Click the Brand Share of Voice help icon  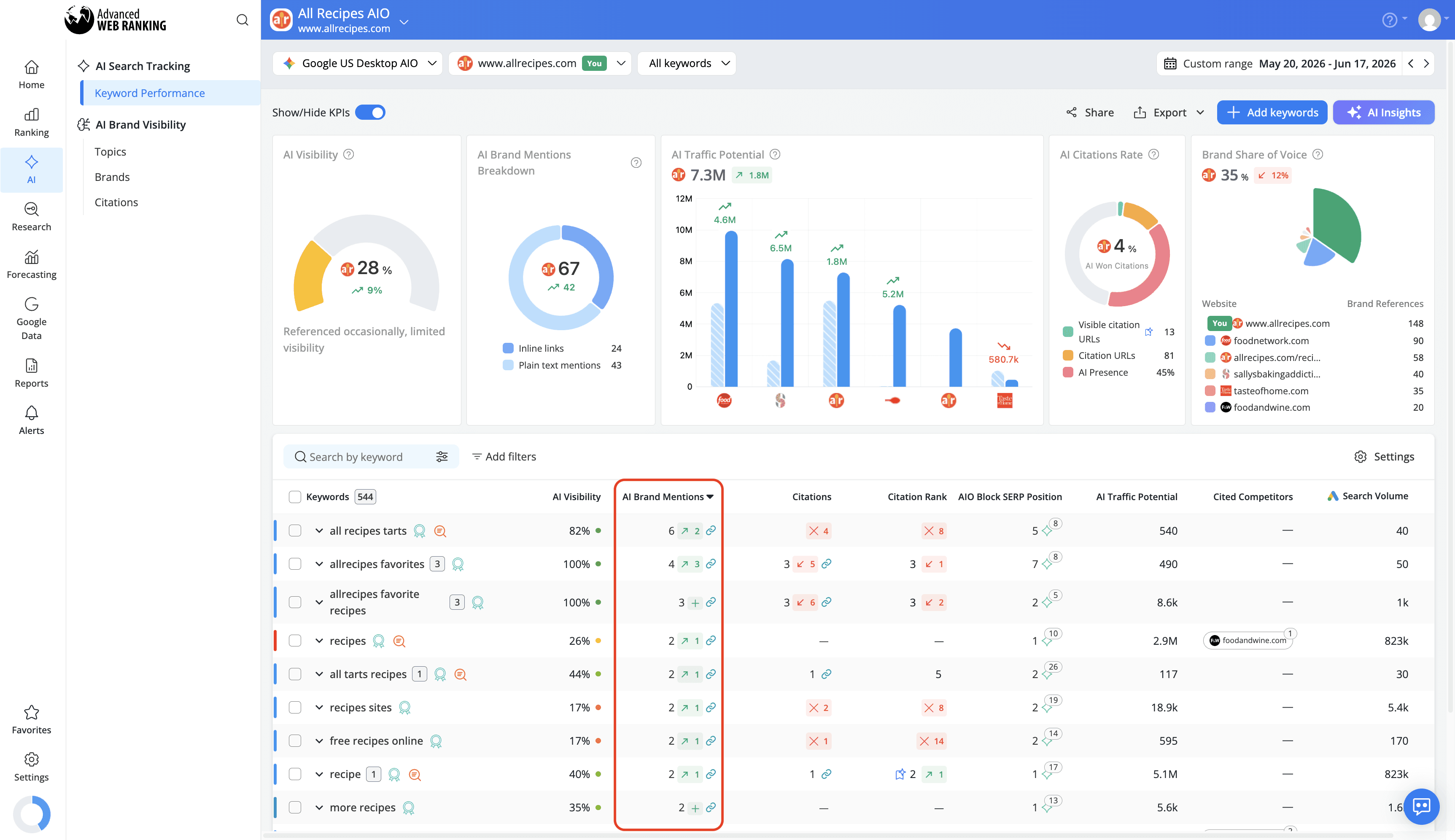point(1318,154)
